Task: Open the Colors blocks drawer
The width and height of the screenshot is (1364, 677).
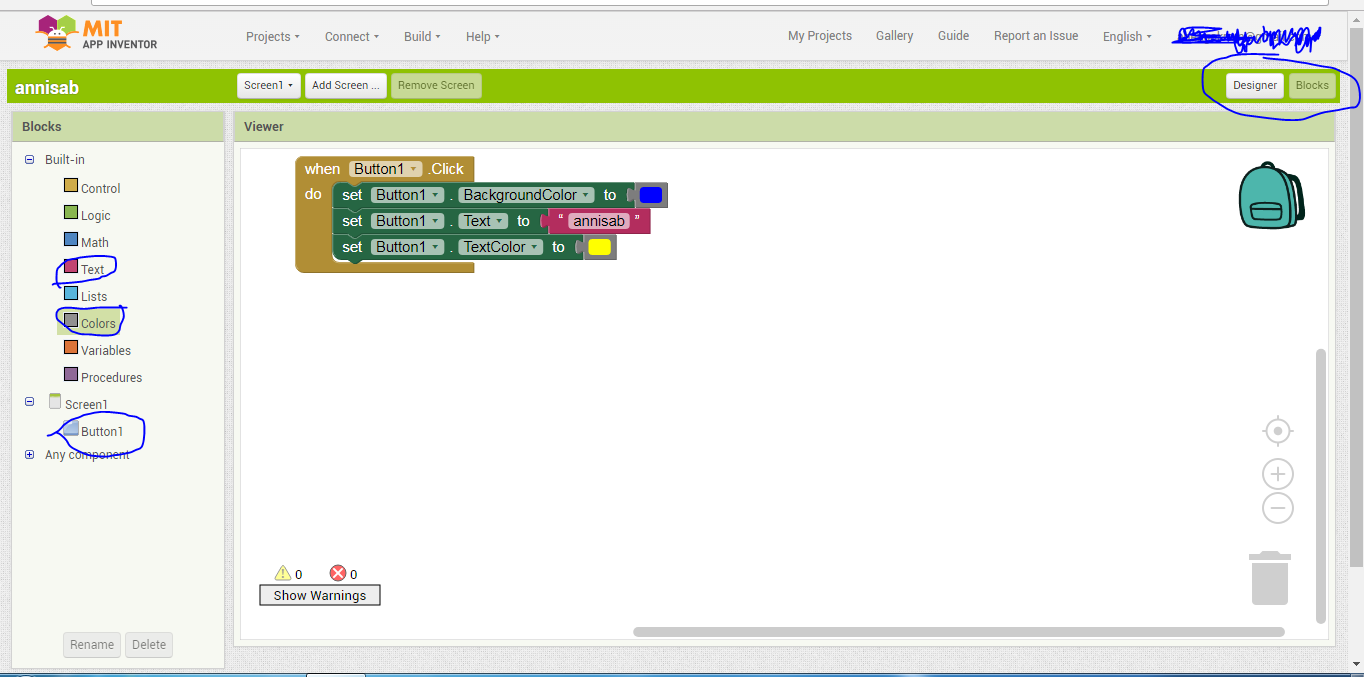Action: 96,322
